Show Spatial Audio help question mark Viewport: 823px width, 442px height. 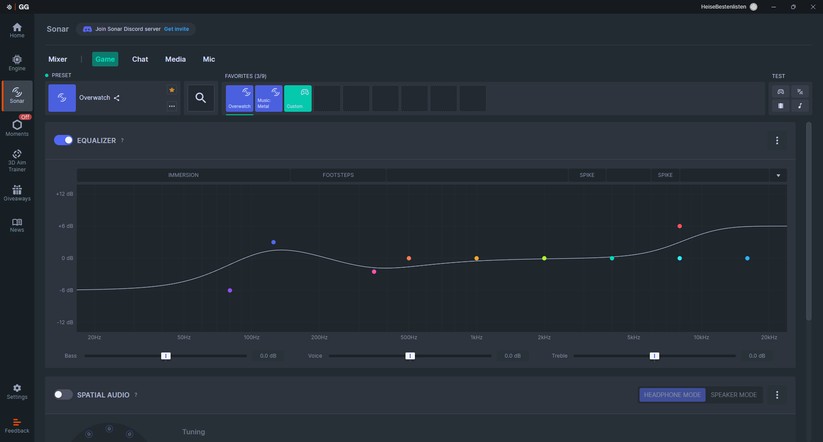[x=135, y=395]
